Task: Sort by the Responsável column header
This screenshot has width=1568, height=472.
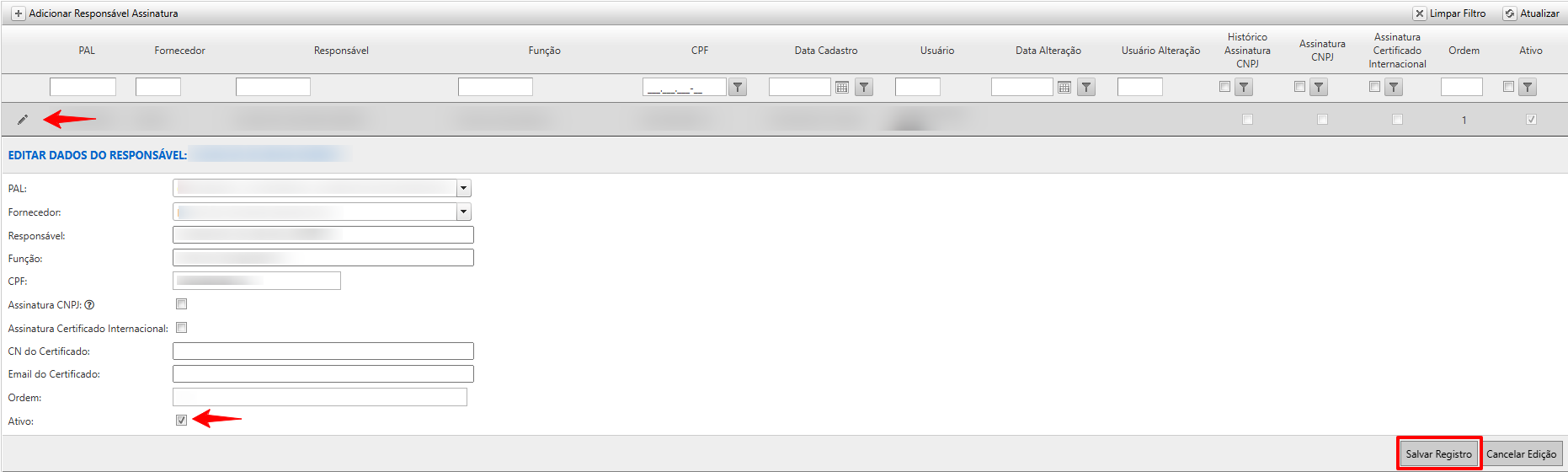Action: (x=341, y=51)
